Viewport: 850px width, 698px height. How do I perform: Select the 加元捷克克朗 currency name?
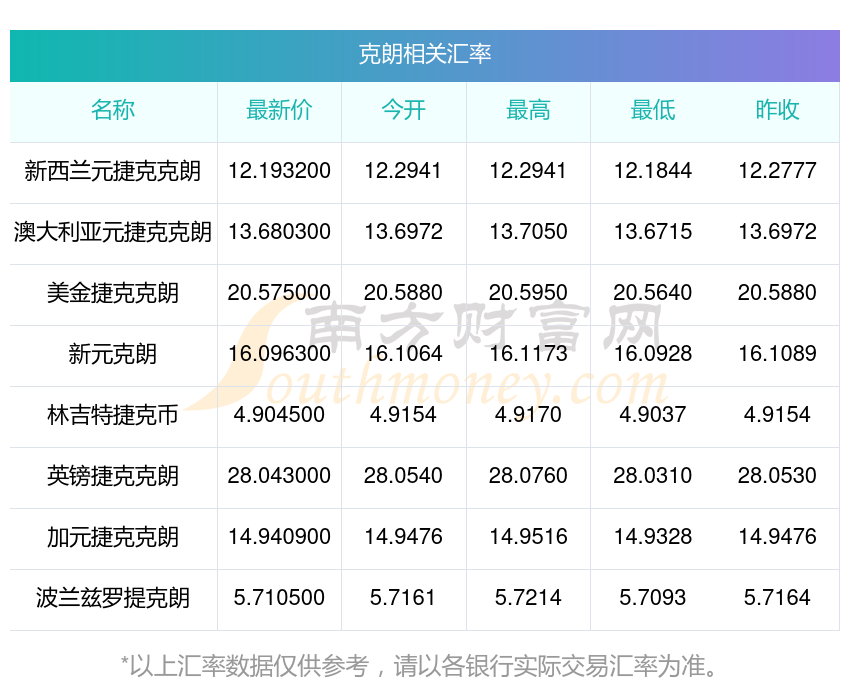[113, 537]
